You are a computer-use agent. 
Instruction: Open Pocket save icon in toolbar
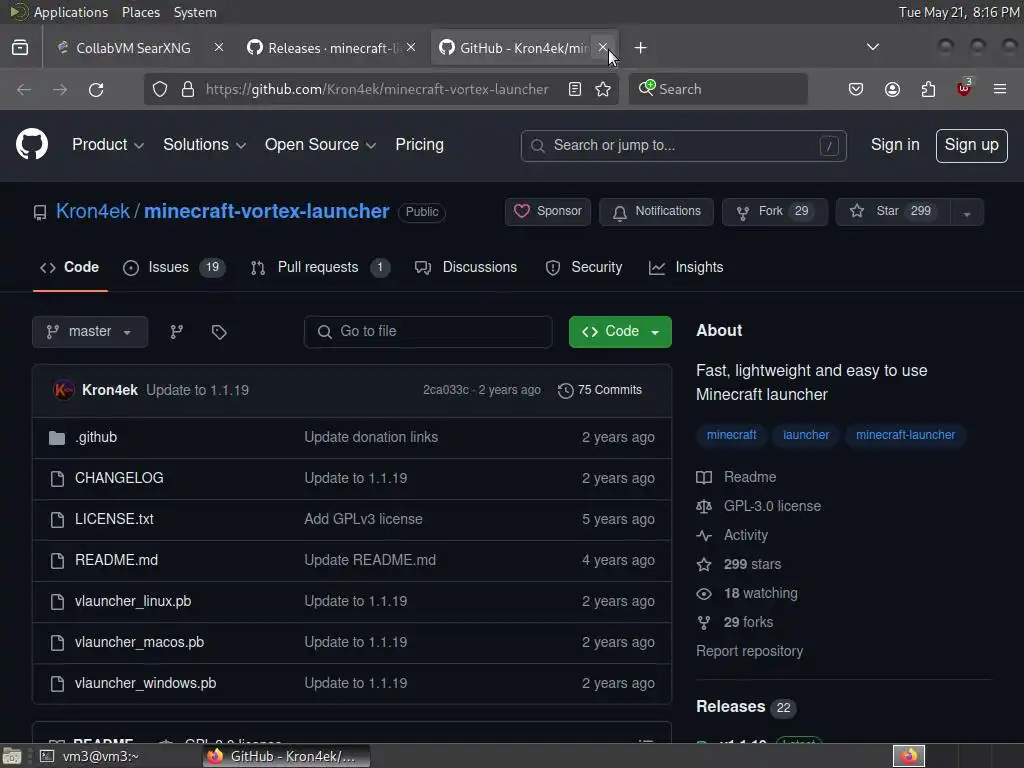click(856, 89)
